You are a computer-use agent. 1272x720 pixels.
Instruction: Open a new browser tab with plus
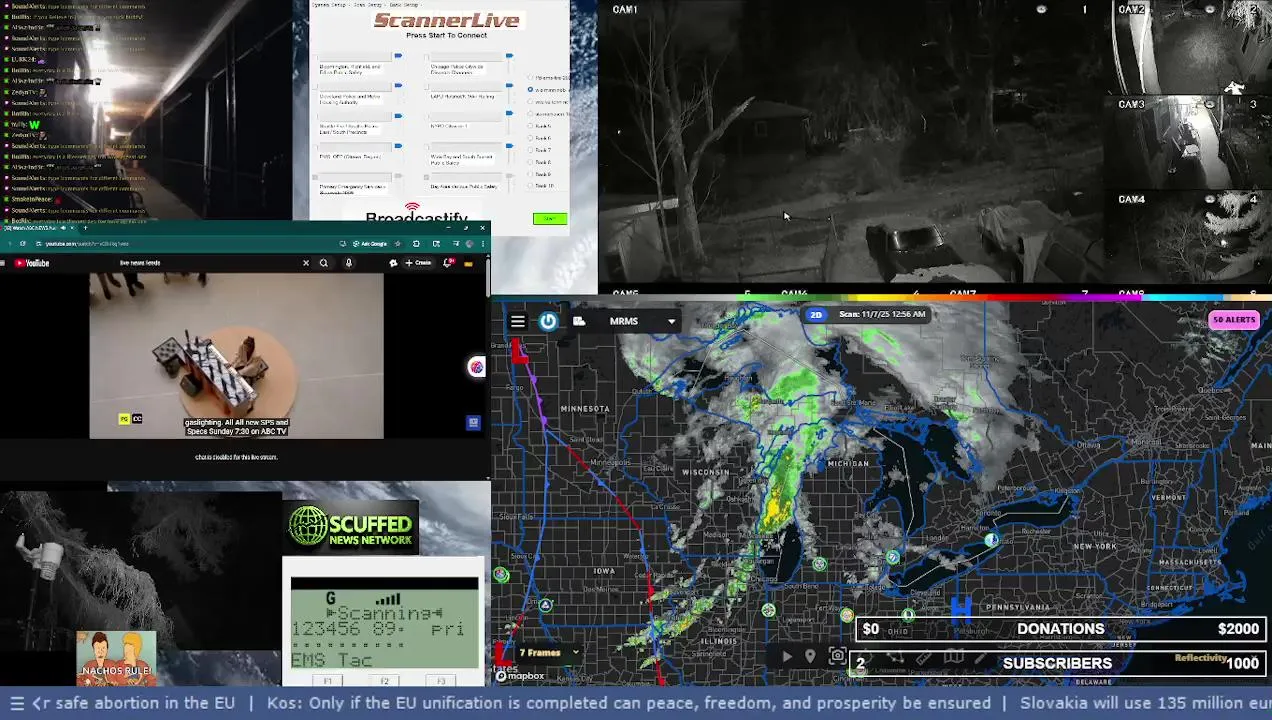(x=86, y=228)
